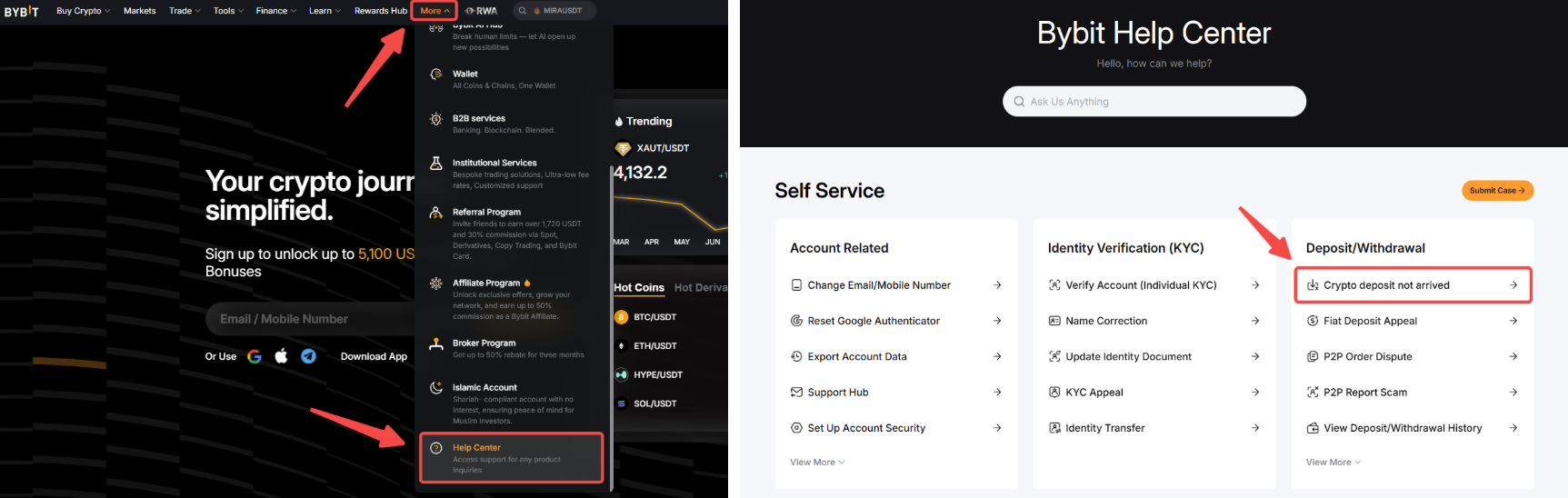
Task: Expand the Tools menu
Action: [228, 11]
